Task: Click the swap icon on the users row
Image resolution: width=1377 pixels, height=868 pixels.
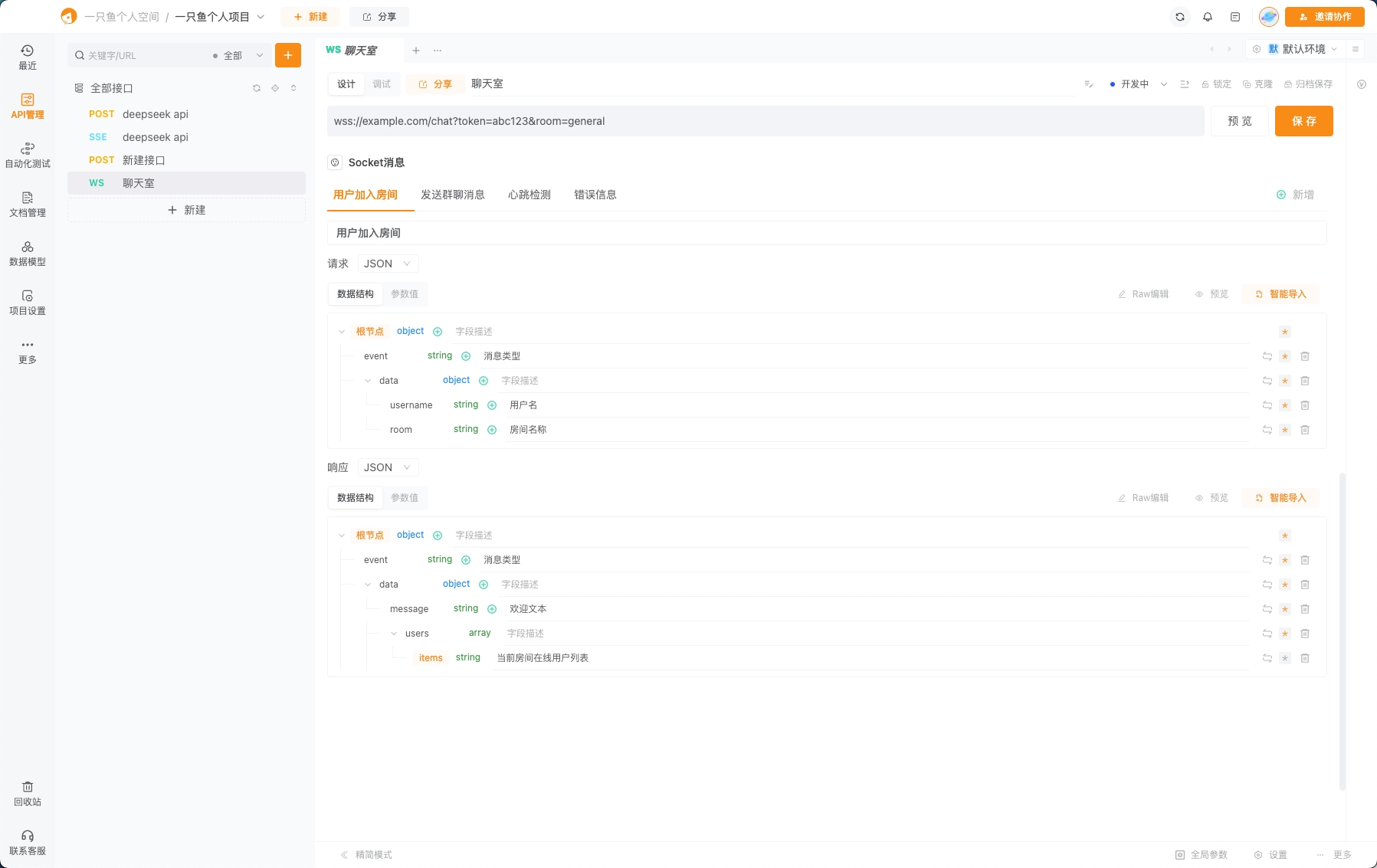Action: coord(1267,634)
